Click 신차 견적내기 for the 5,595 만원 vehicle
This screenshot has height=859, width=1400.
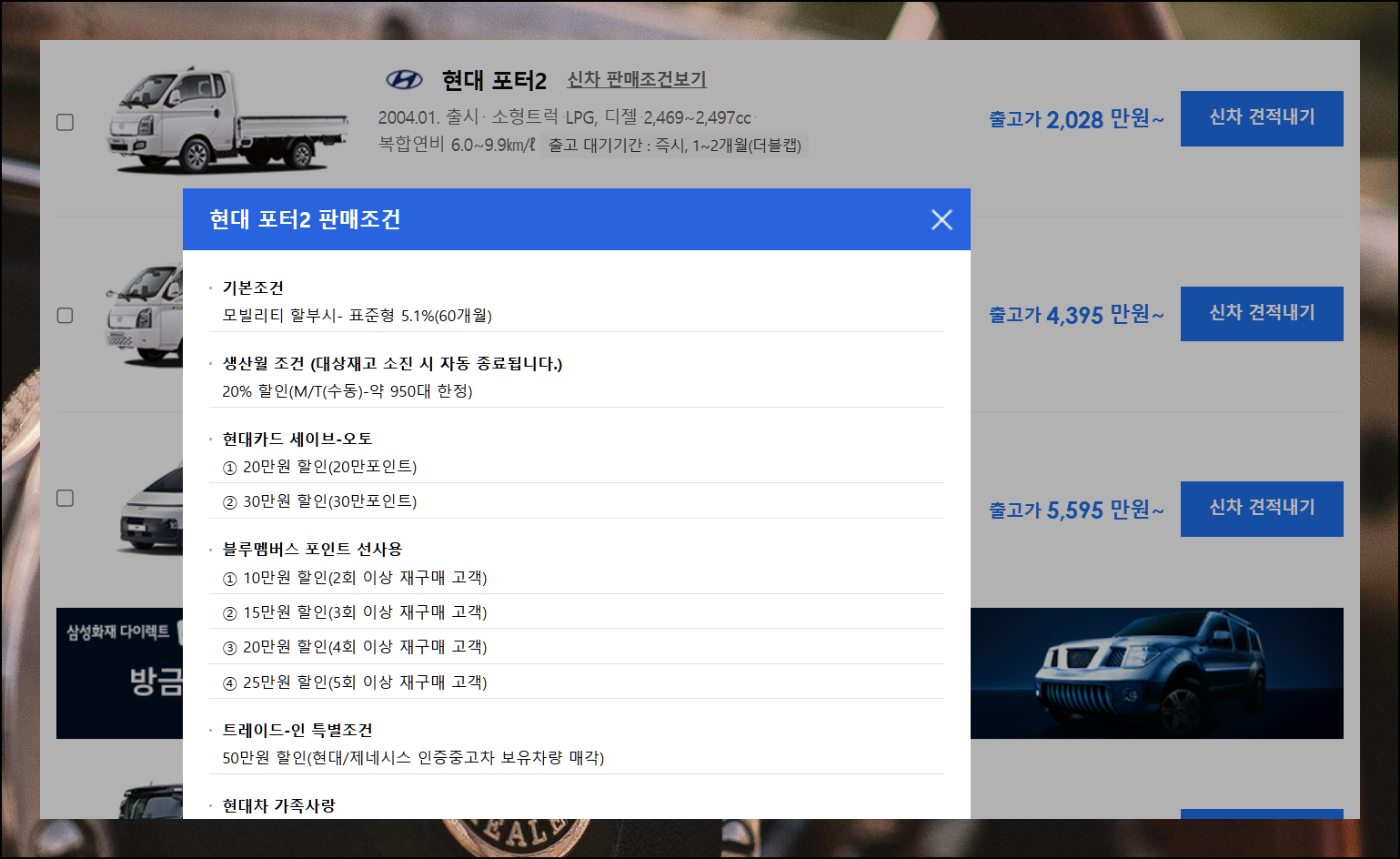click(1262, 509)
